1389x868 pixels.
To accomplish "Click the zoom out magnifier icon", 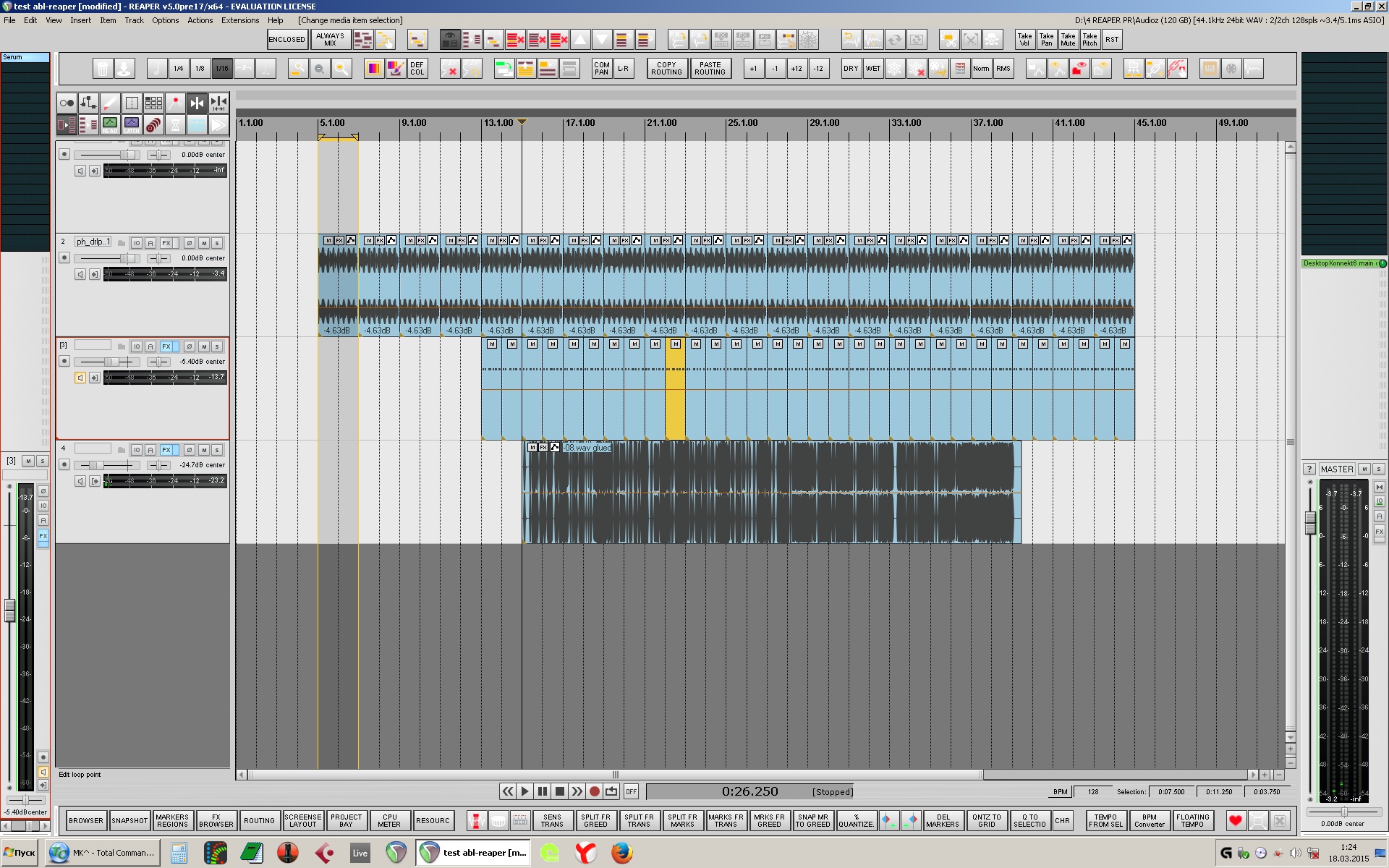I will (319, 69).
